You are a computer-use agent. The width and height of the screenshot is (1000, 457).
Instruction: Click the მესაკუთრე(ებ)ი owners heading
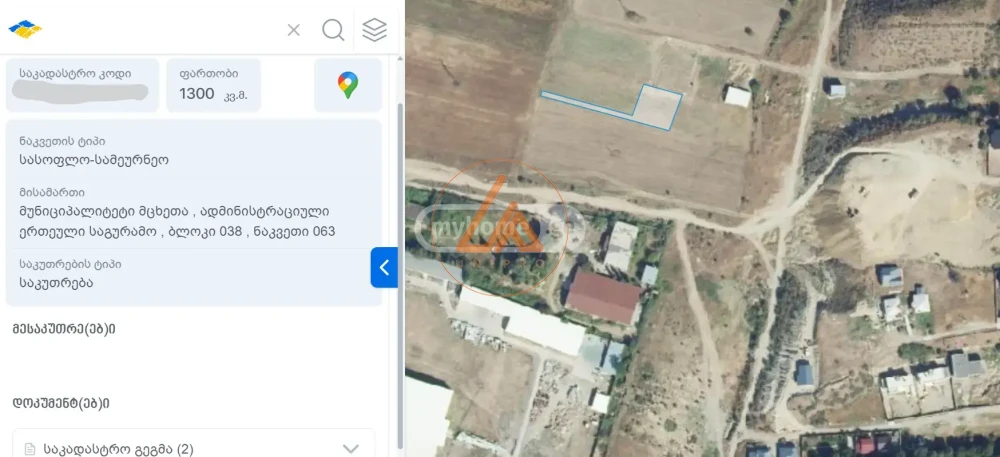[64, 329]
